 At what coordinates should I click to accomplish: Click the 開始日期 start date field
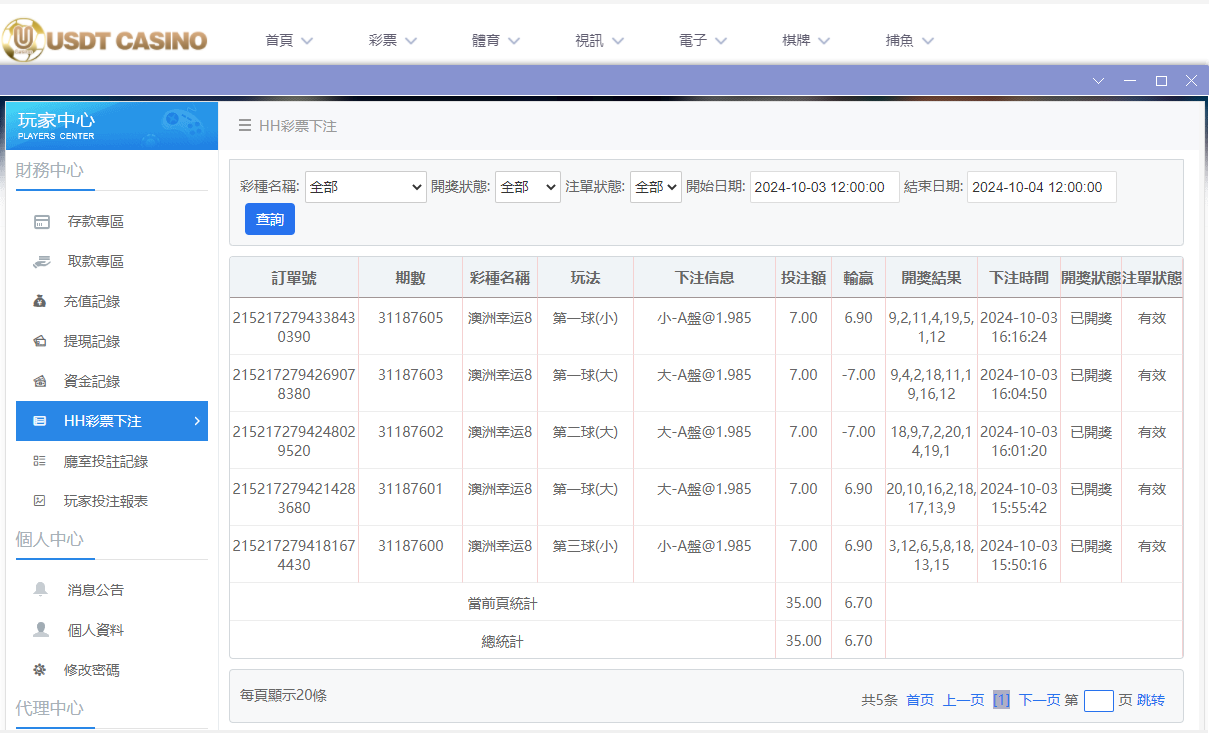point(824,186)
